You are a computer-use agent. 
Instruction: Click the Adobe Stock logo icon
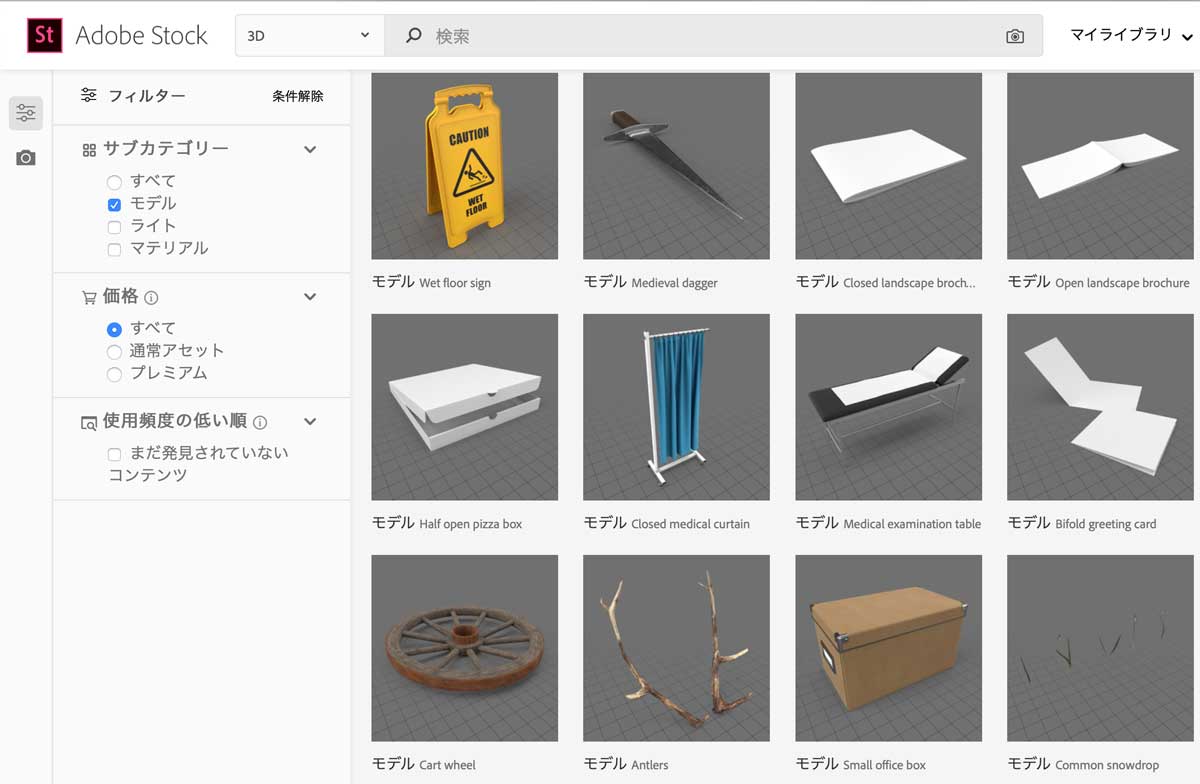pos(44,35)
